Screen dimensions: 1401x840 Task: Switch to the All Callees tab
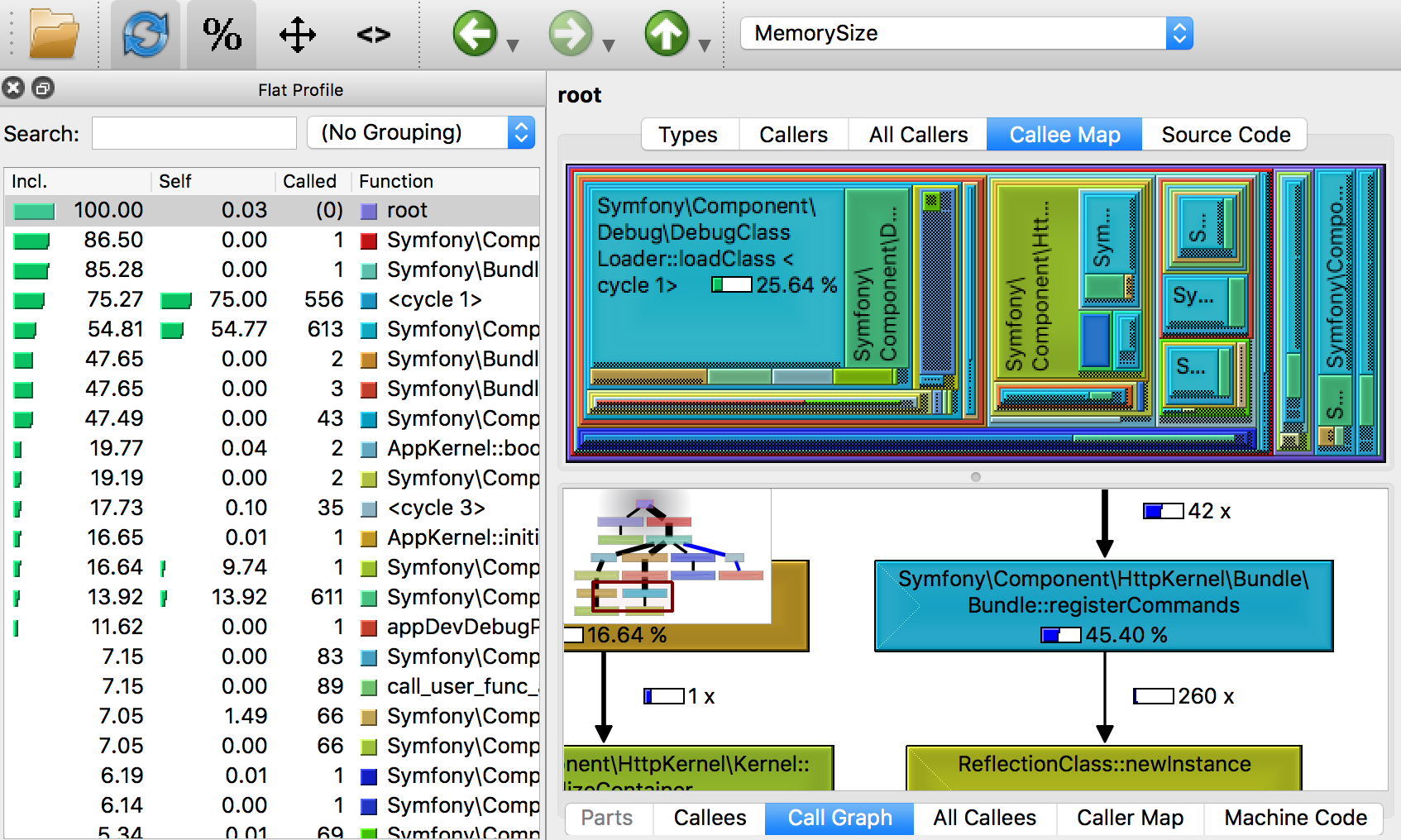click(x=984, y=818)
